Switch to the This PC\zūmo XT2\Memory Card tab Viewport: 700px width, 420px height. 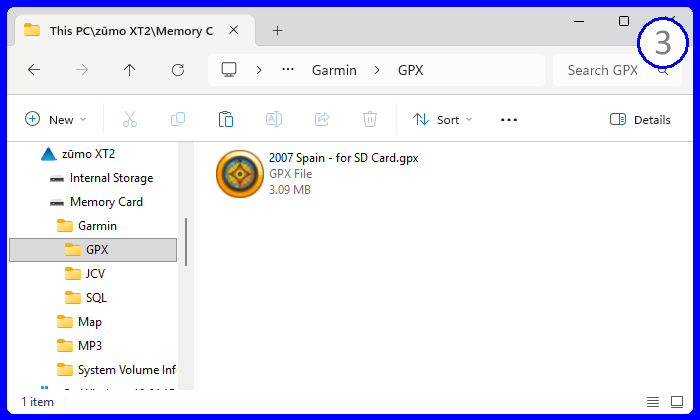point(131,31)
